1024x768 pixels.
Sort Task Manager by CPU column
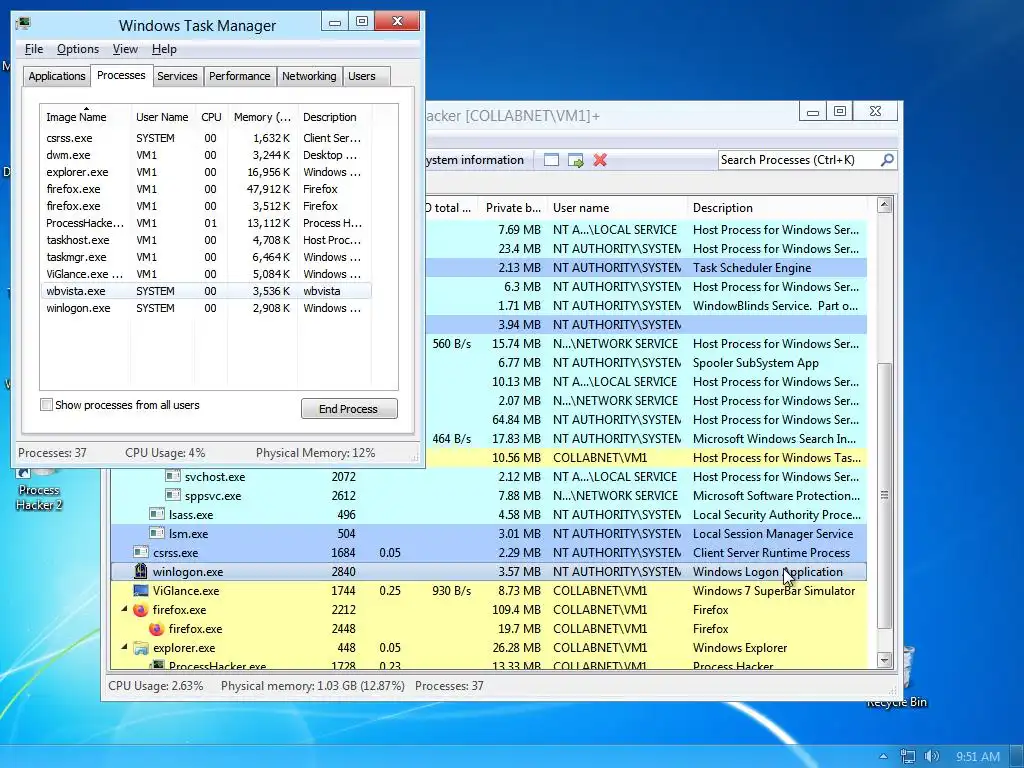(x=211, y=117)
